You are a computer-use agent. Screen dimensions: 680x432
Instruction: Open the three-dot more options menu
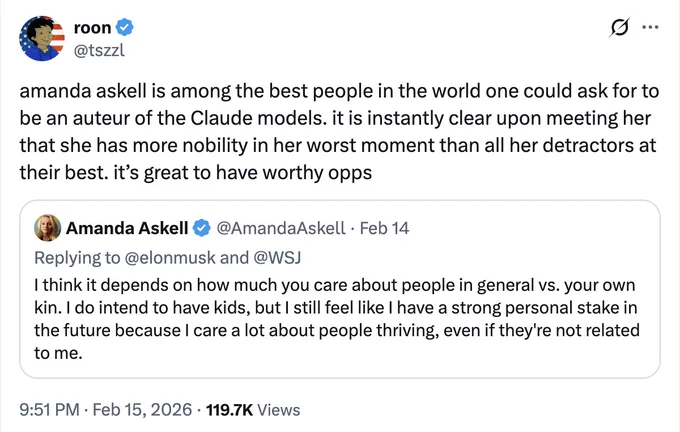click(650, 27)
